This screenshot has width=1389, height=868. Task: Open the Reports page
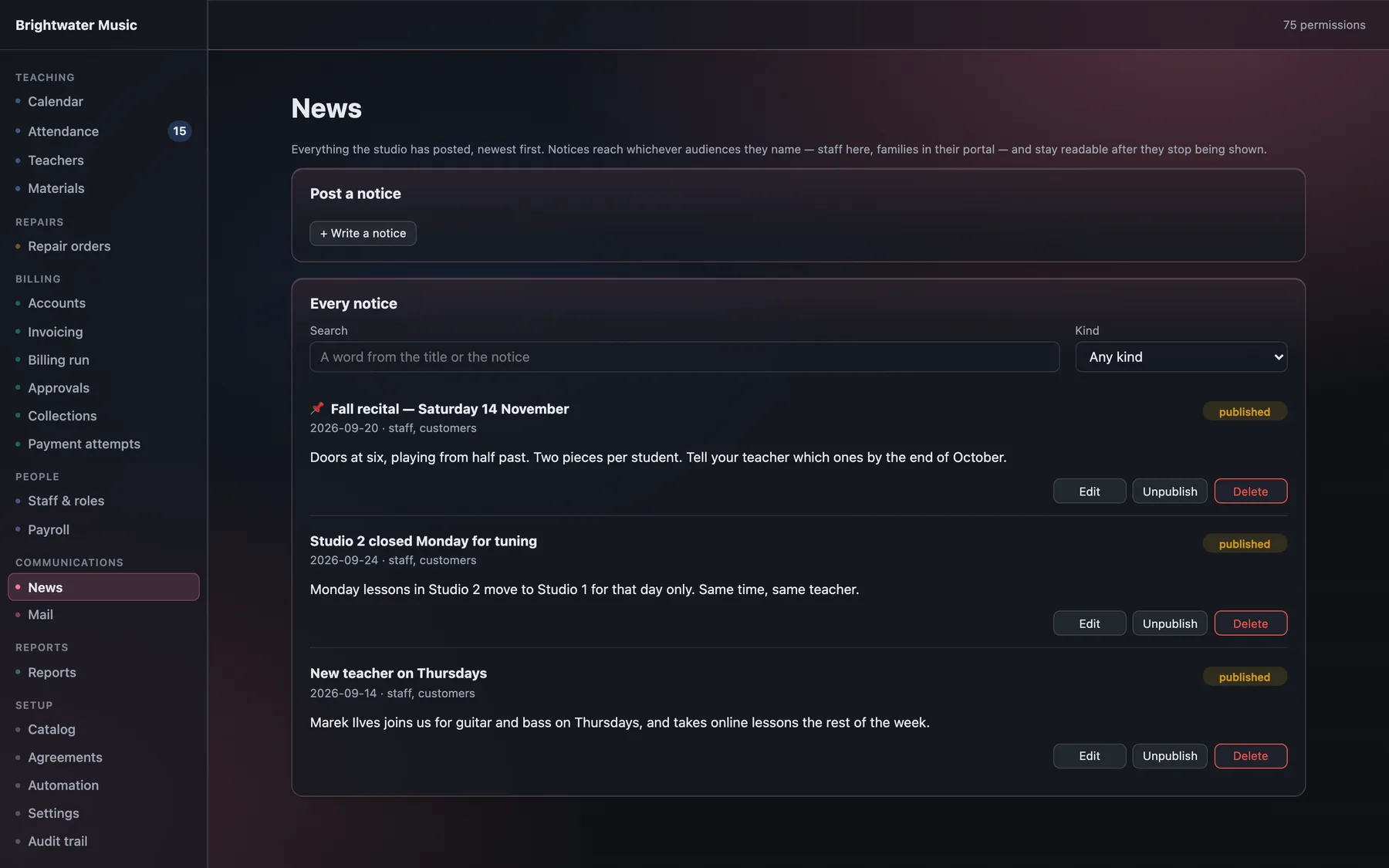point(103,672)
